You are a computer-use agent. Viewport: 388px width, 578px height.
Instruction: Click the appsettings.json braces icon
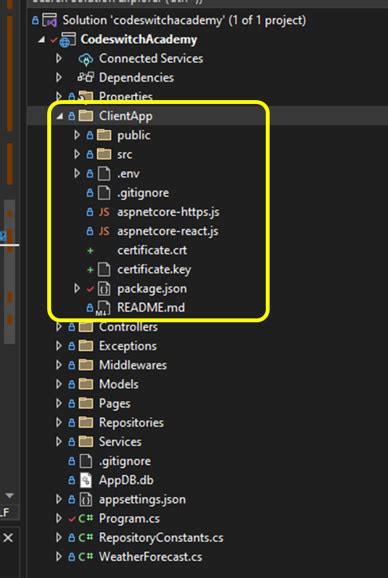85,499
